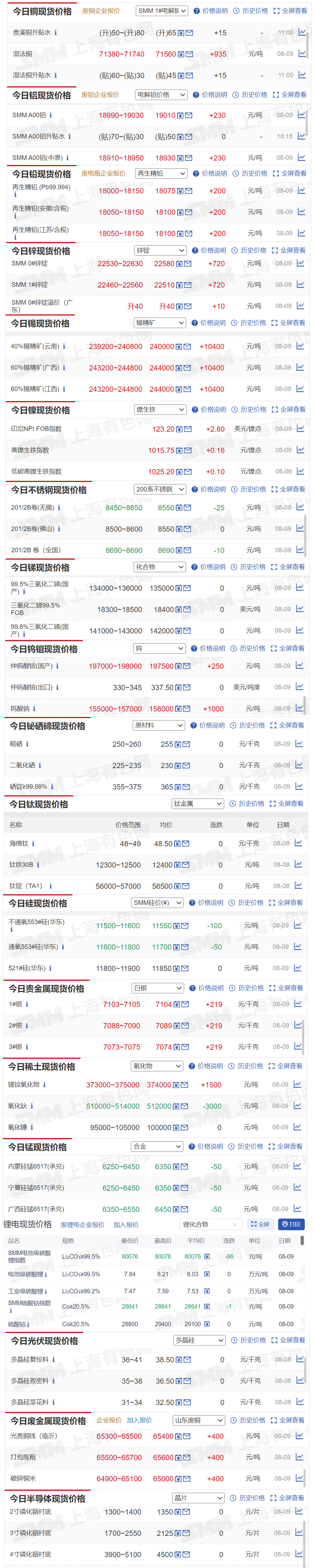
Task: Click 加入报价 in the 今日废金属现货价格 header
Action: click(x=139, y=1420)
